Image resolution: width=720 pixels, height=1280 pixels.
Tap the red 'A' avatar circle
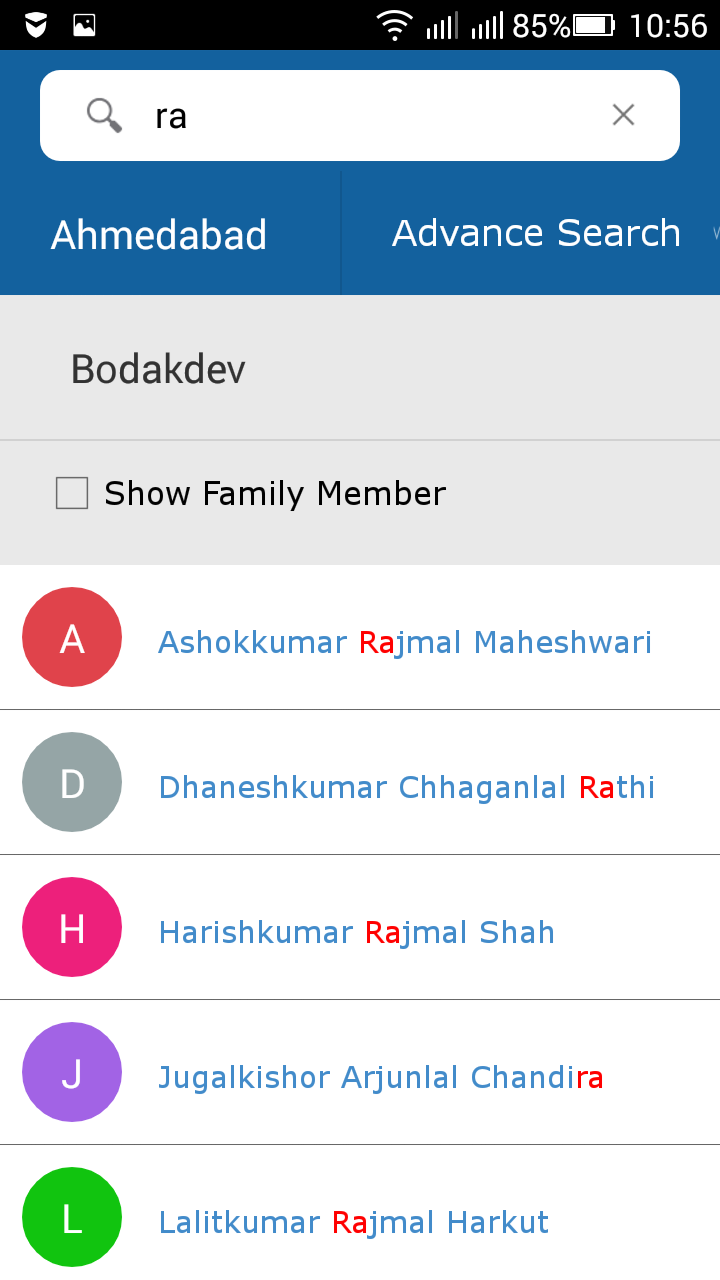[72, 638]
